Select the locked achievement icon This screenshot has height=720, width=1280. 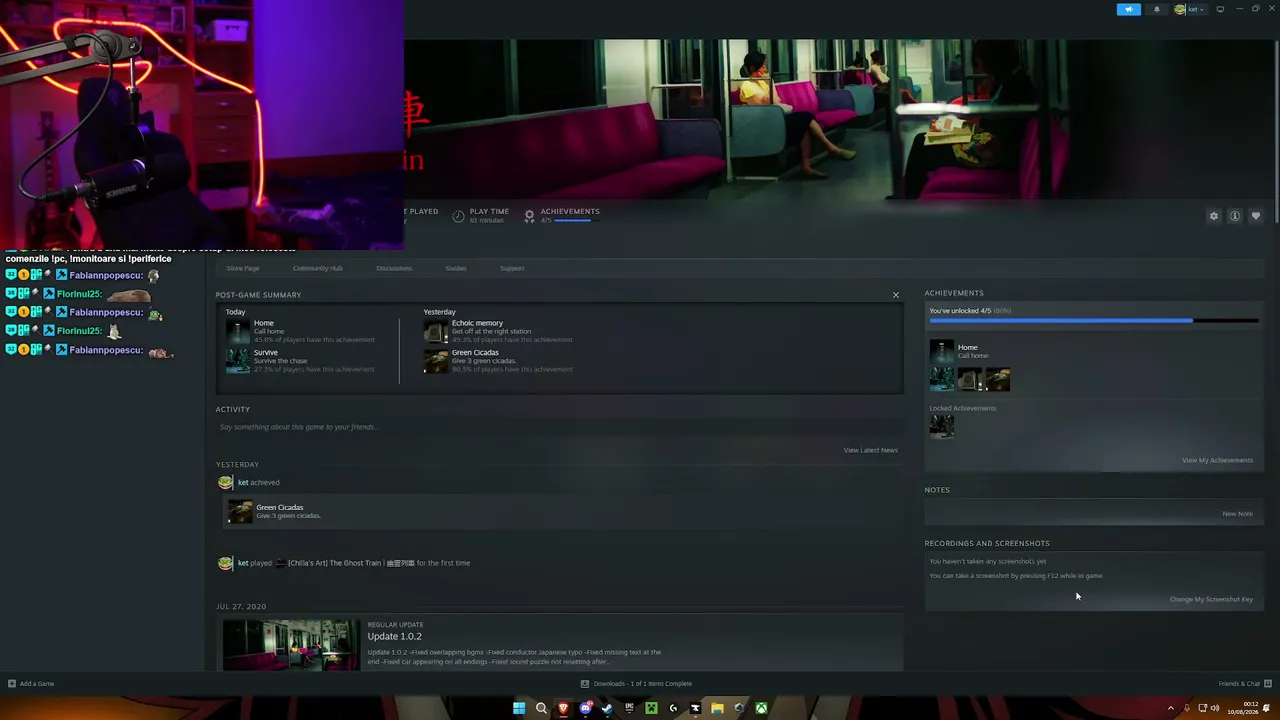942,426
